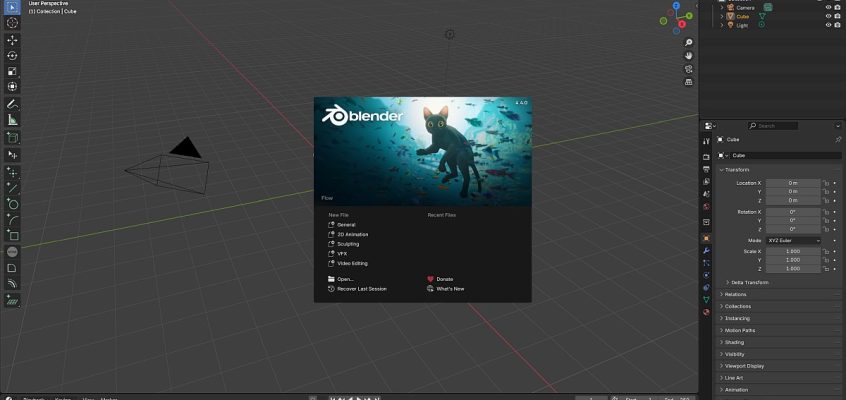Click the zoom magnifier viewport icon
The width and height of the screenshot is (846, 400).
tap(688, 43)
